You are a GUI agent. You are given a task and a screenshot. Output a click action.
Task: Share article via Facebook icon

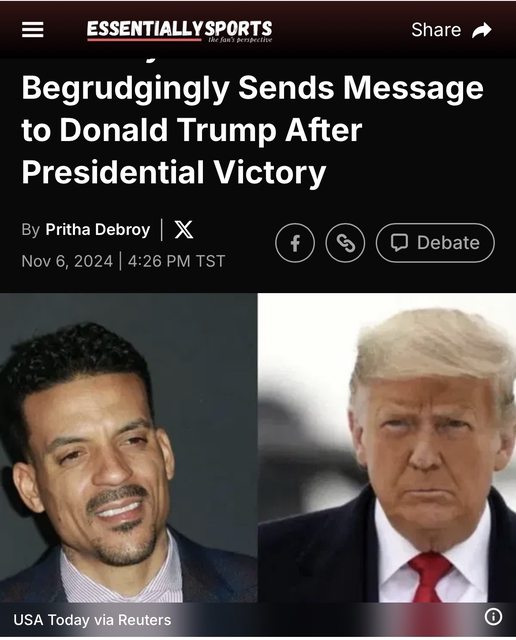(x=295, y=243)
